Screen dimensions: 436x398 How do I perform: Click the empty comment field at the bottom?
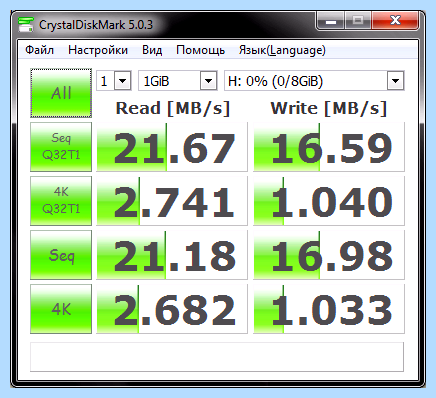[217, 357]
